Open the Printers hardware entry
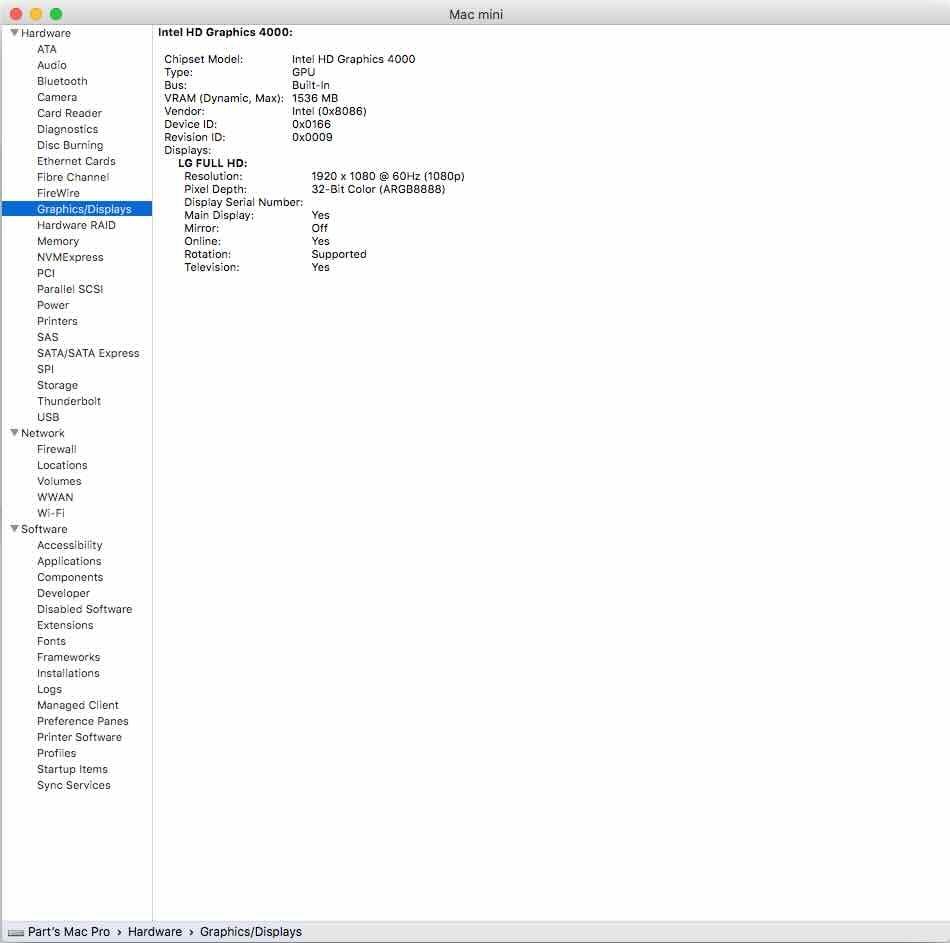 (x=57, y=321)
